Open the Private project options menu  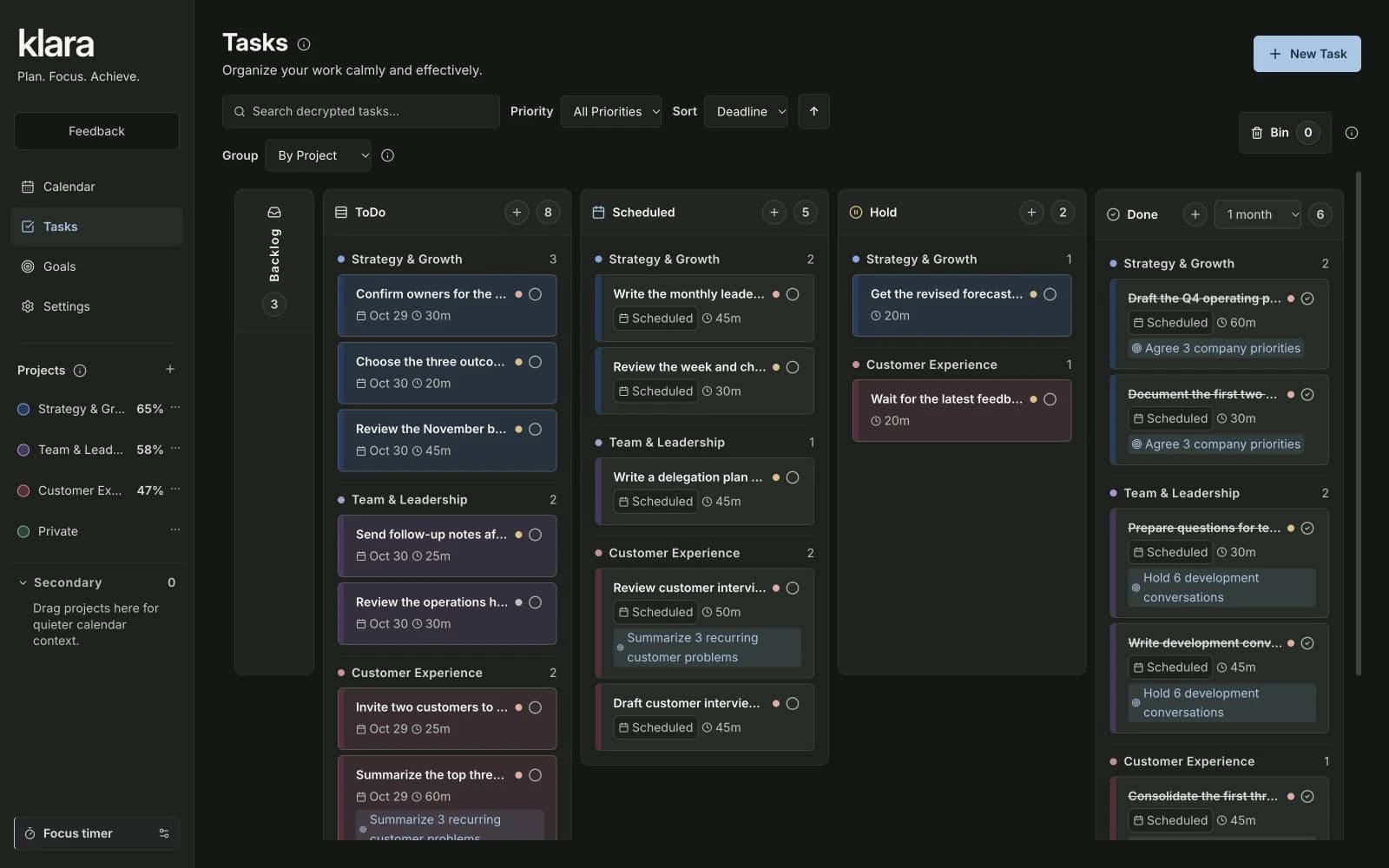tap(175, 530)
